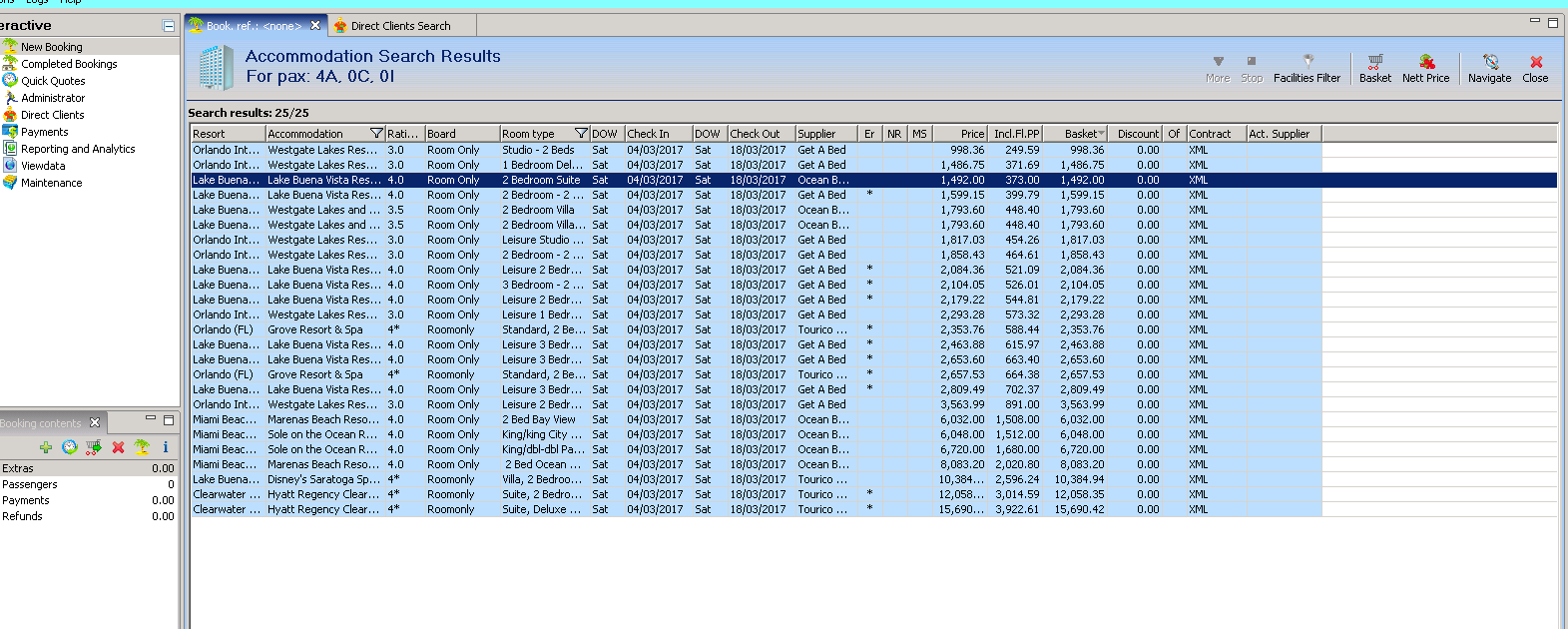The image size is (1568, 629).
Task: Click the cart with green arrow icon
Action: click(x=94, y=447)
